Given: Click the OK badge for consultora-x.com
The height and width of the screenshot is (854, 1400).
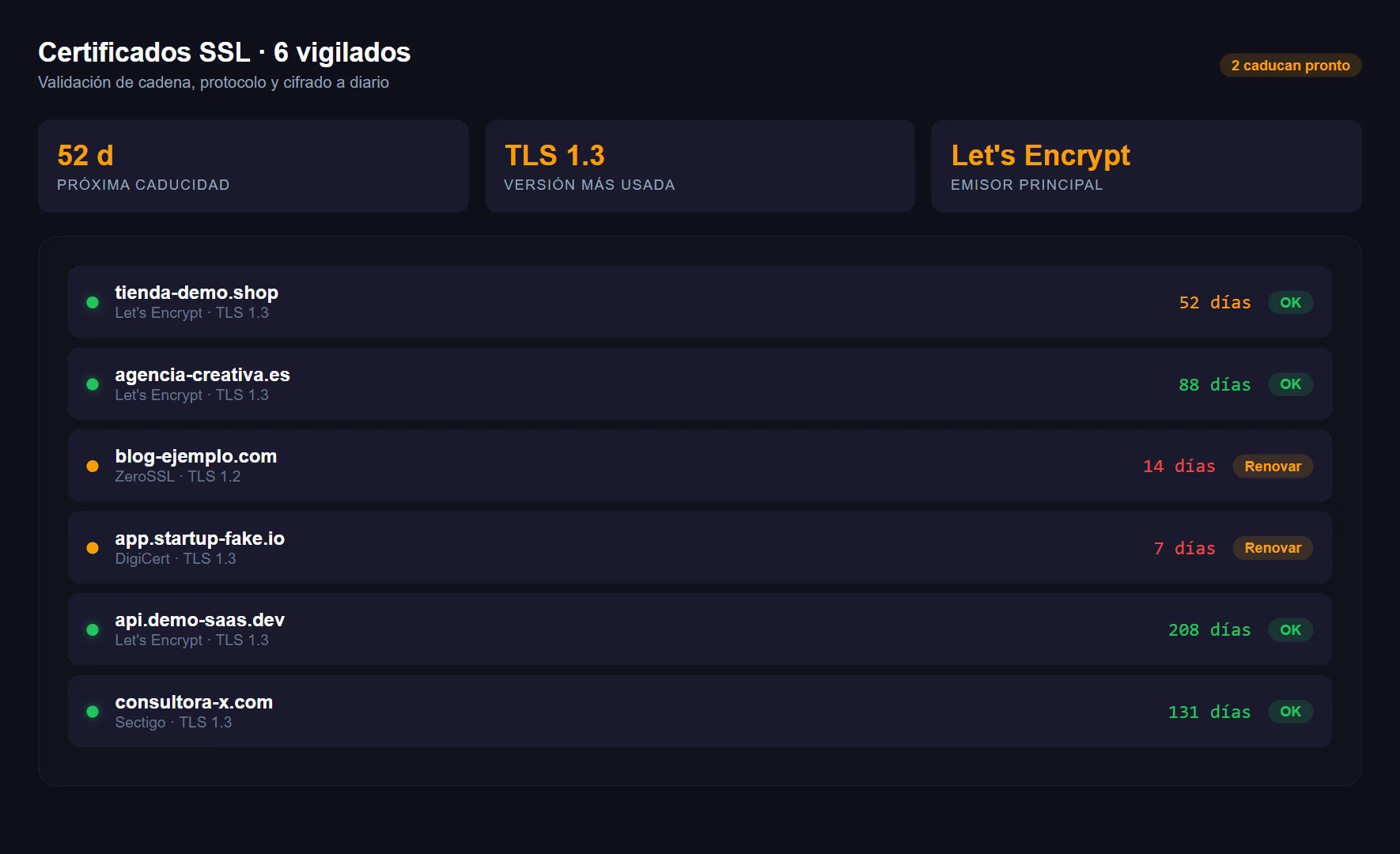Looking at the screenshot, I should (1290, 711).
